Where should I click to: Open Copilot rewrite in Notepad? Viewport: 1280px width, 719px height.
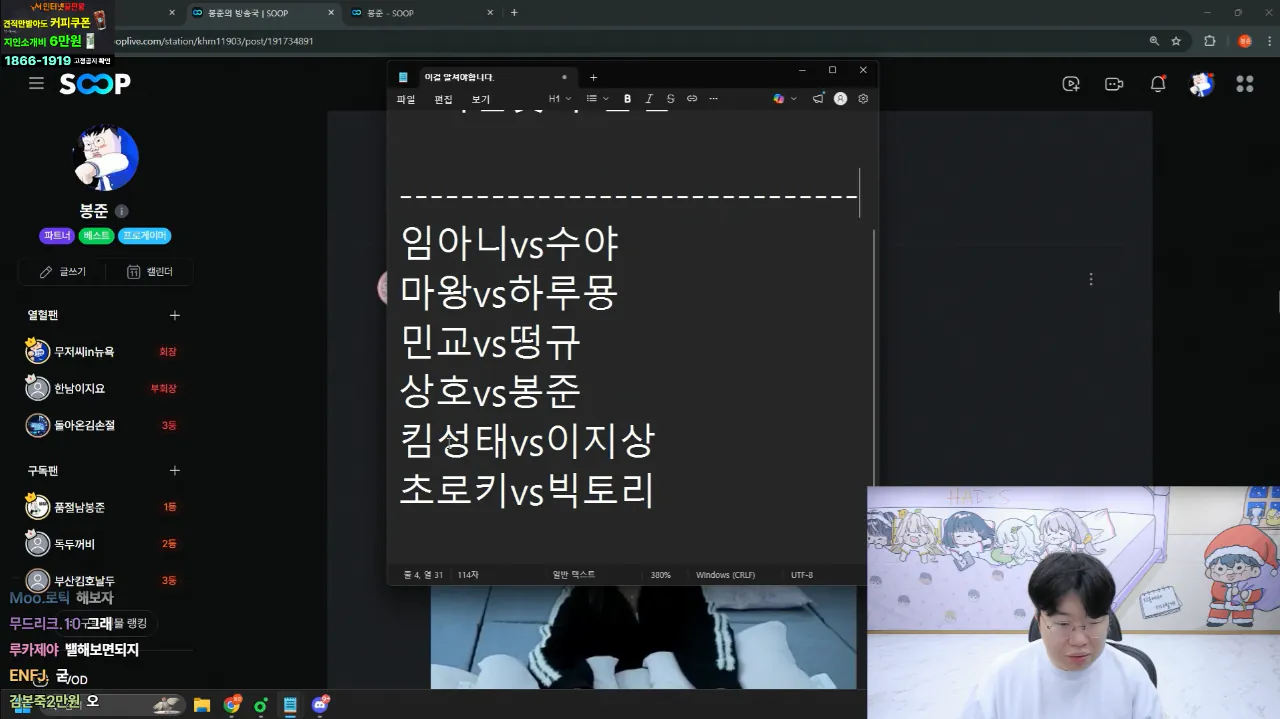778,98
